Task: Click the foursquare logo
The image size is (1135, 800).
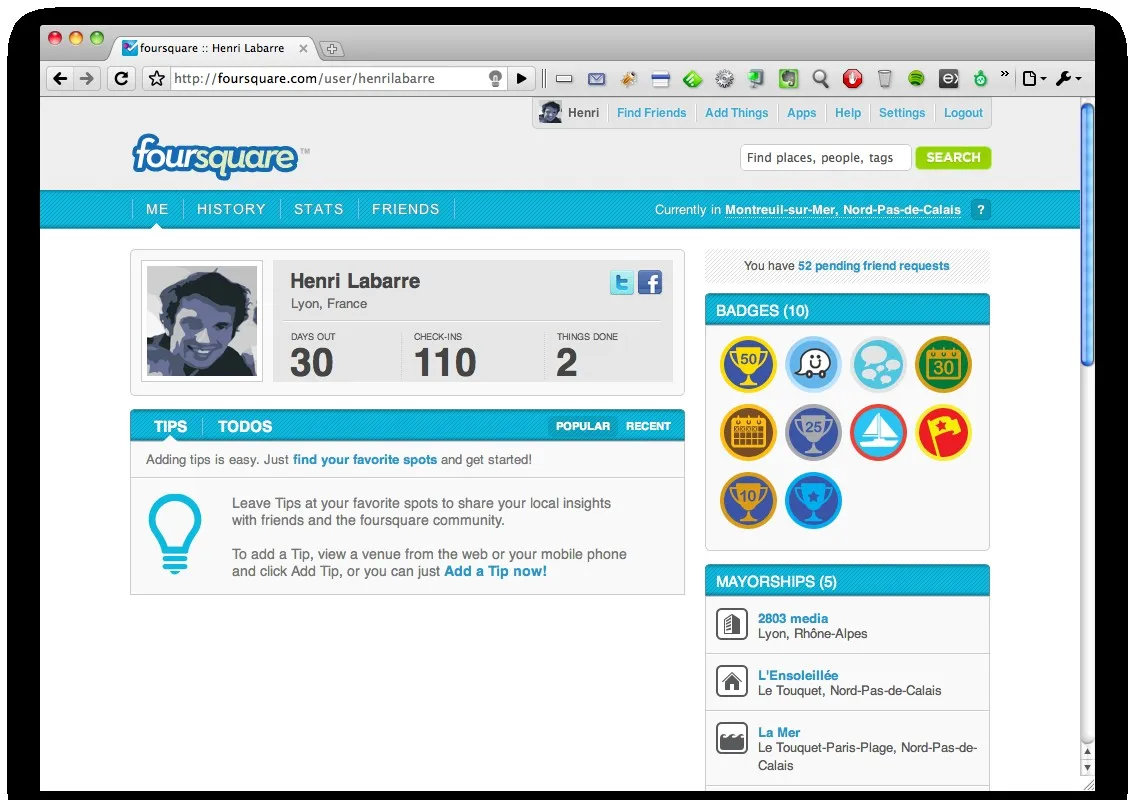Action: tap(216, 156)
